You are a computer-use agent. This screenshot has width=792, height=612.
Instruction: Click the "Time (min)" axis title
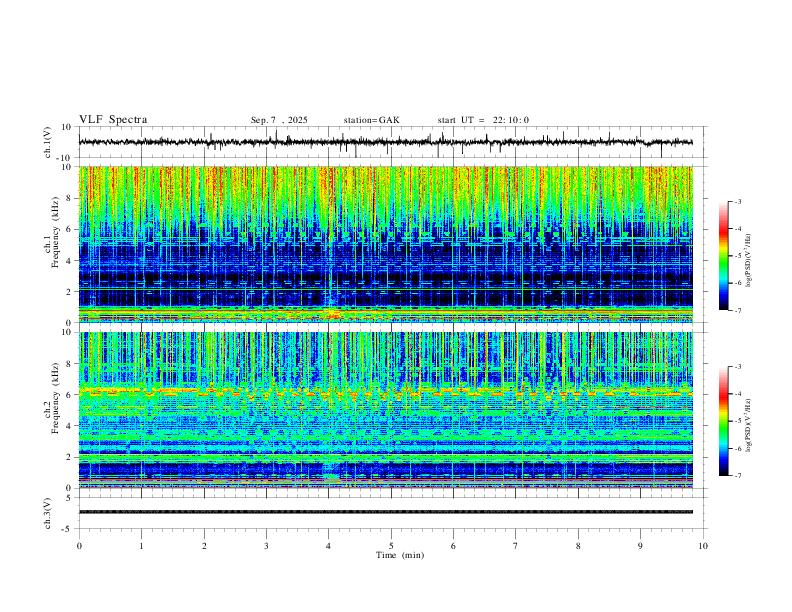pyautogui.click(x=400, y=555)
